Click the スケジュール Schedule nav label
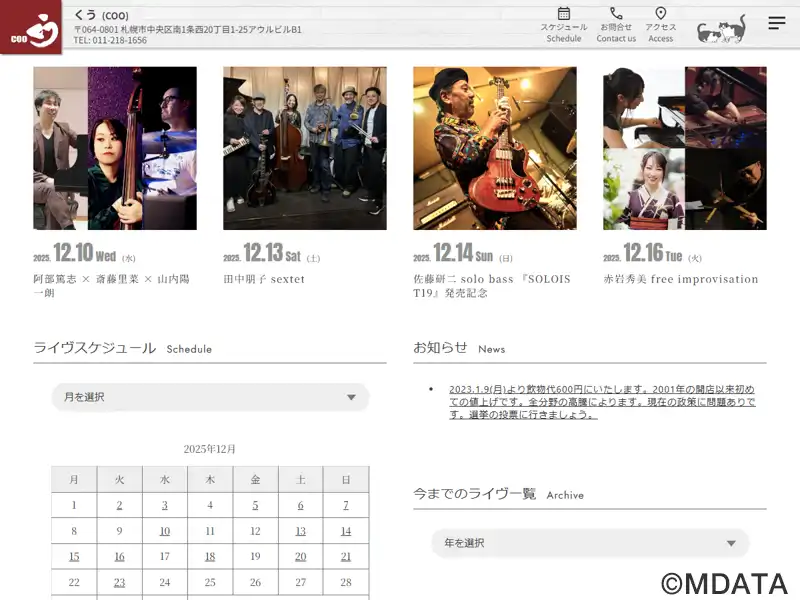The image size is (800, 600). (564, 33)
